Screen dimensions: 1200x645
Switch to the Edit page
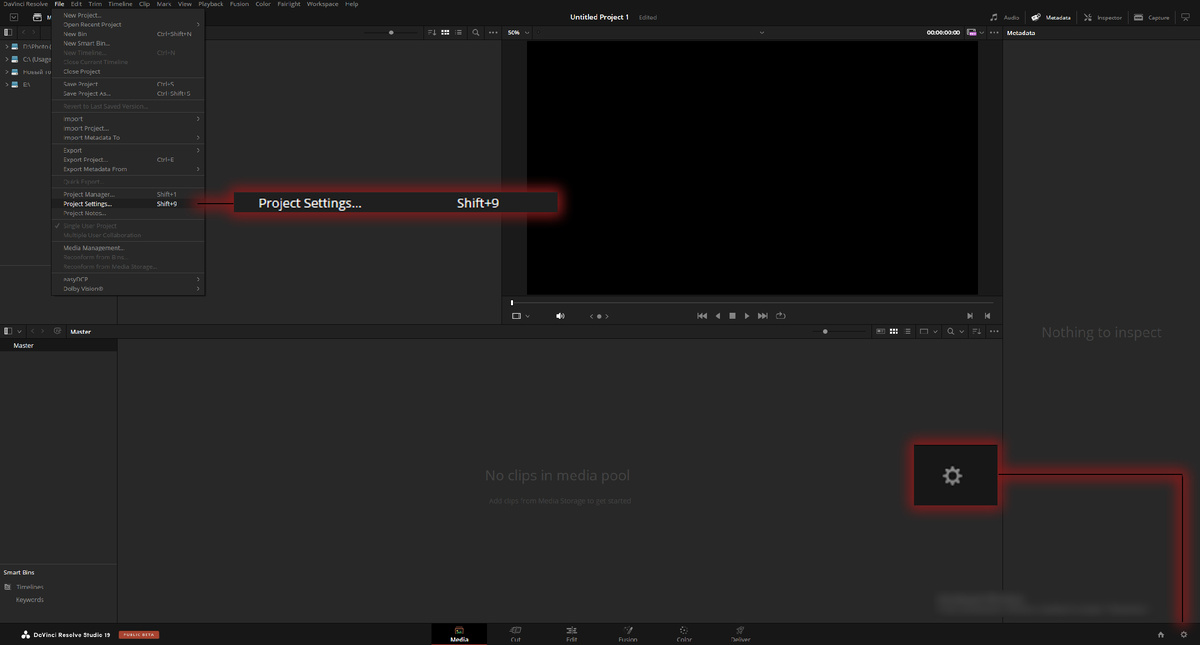click(571, 634)
